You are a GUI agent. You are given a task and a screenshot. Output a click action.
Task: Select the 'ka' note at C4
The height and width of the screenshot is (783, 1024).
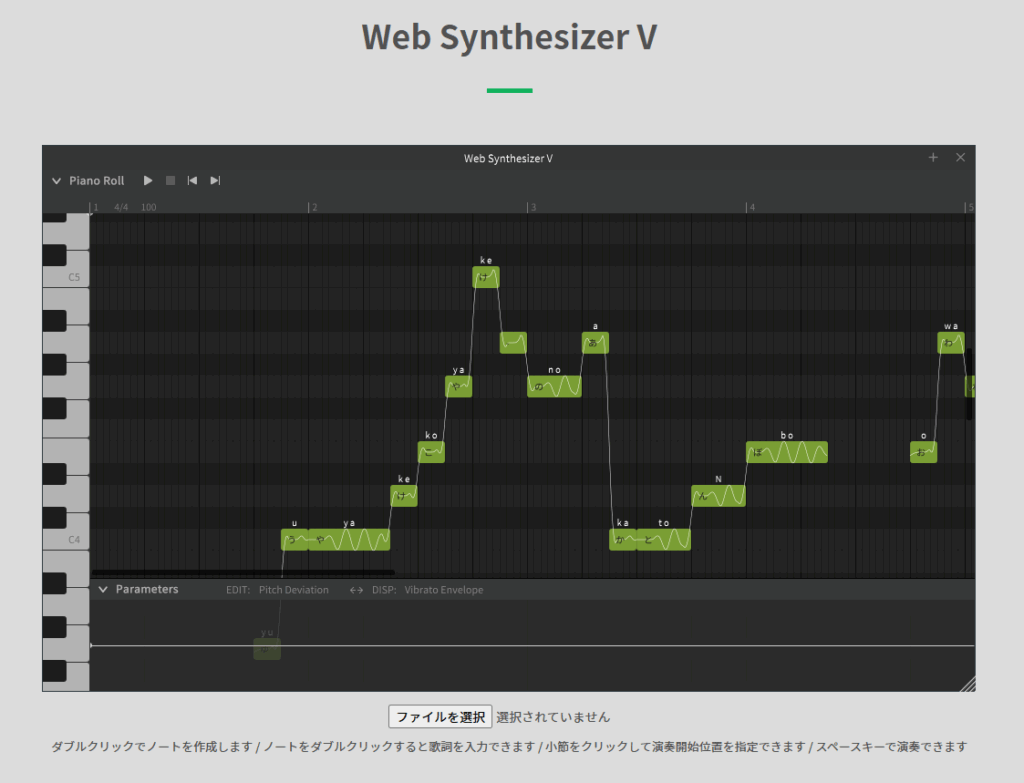[622, 540]
